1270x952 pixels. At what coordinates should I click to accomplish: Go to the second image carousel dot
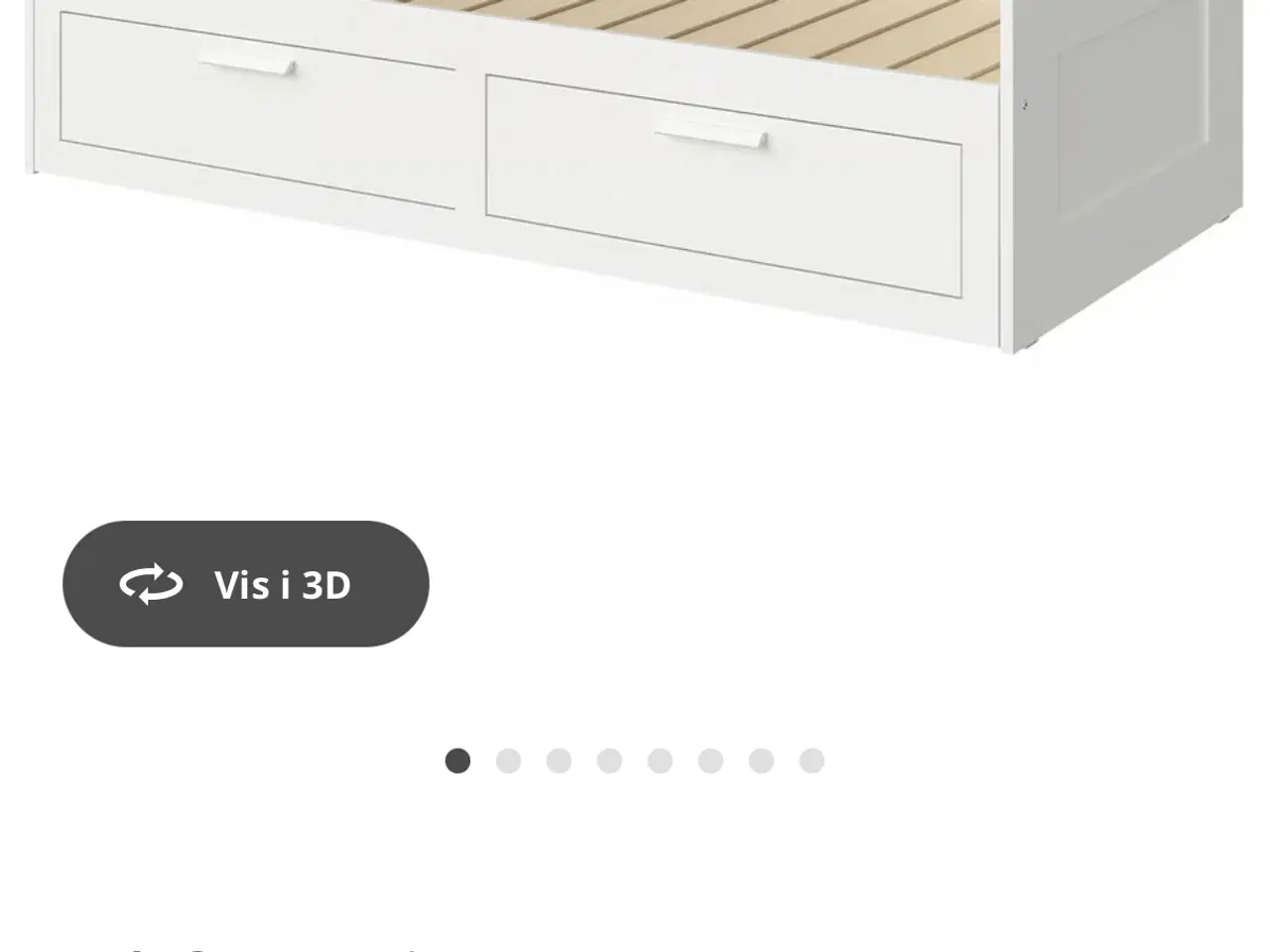coord(508,761)
